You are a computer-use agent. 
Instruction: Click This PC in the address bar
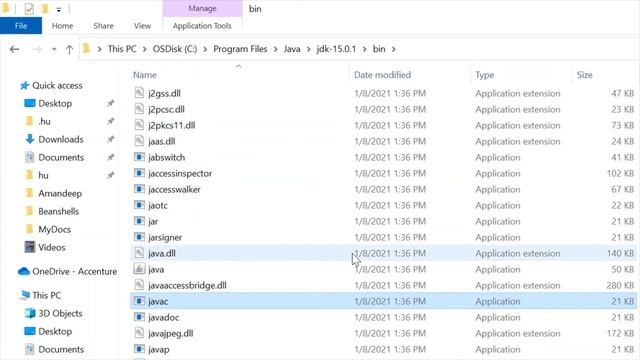[122, 49]
